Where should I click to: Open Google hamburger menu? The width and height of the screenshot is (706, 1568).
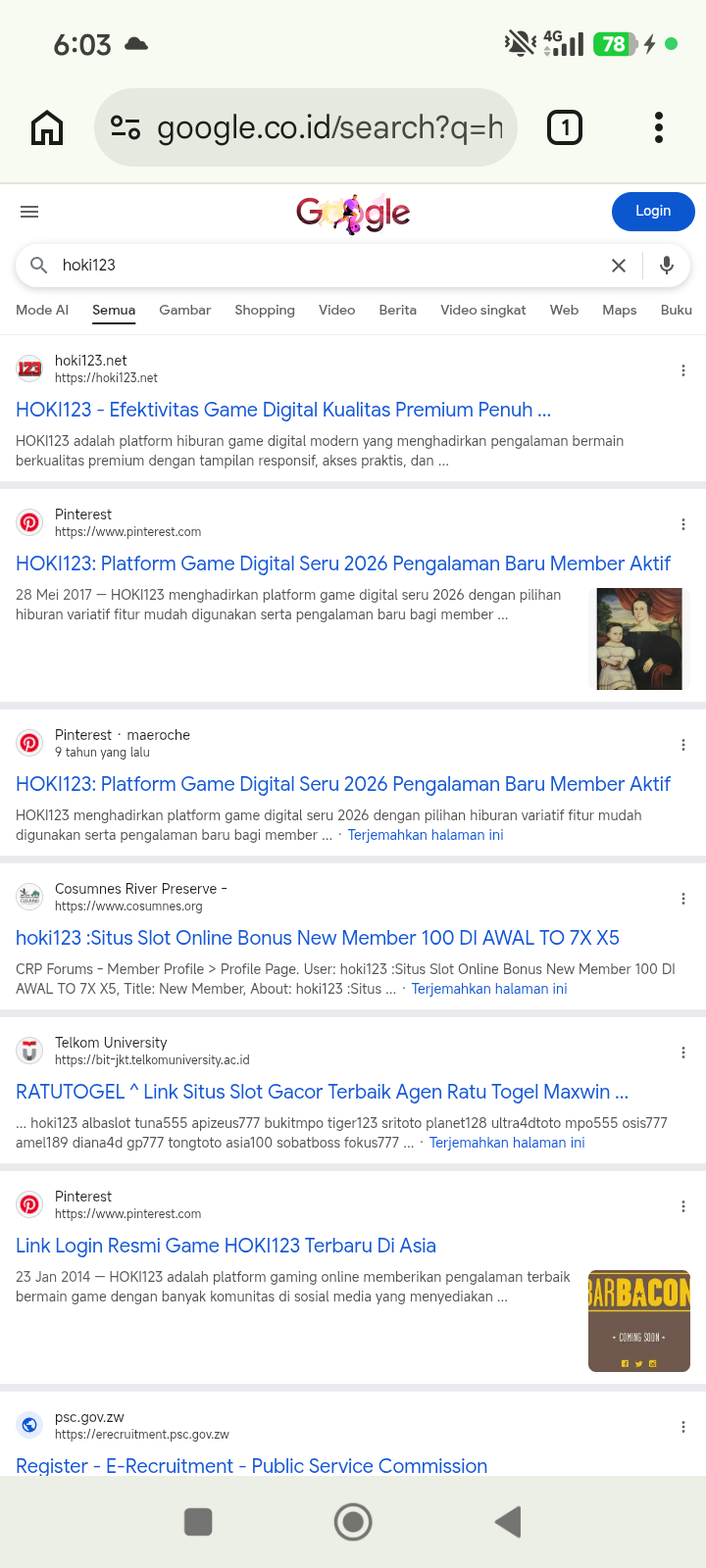29,212
